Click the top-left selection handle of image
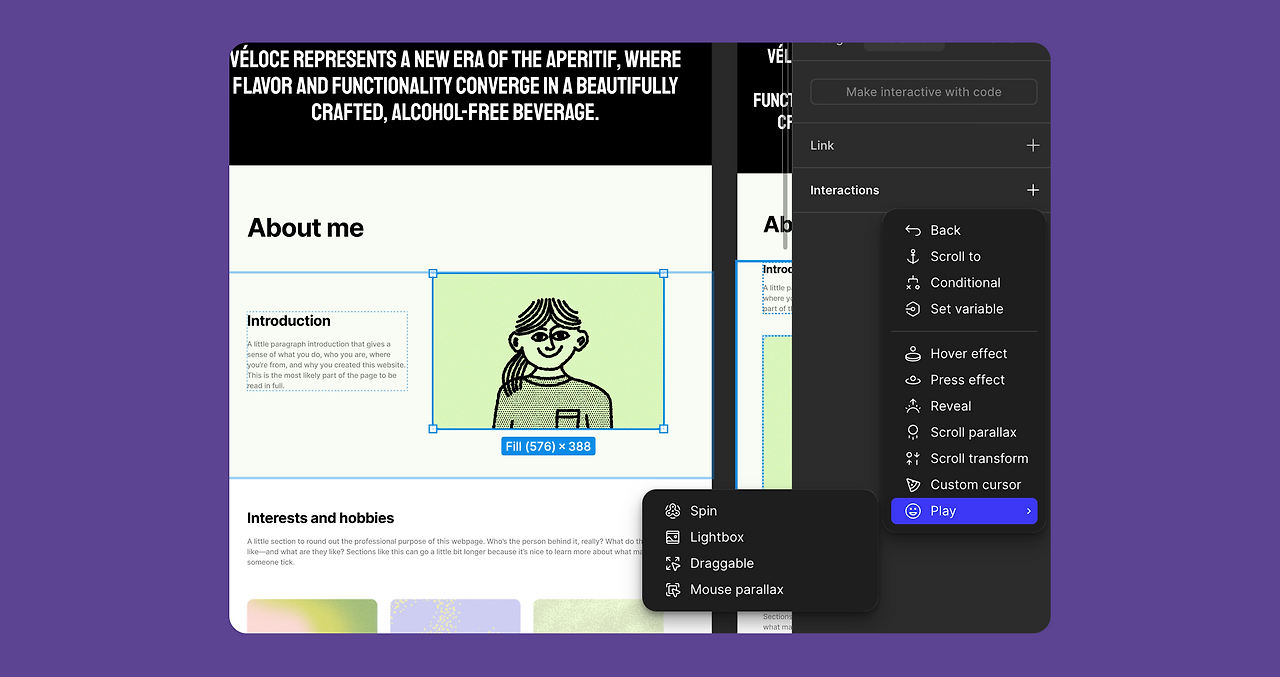This screenshot has width=1280, height=677. click(433, 273)
